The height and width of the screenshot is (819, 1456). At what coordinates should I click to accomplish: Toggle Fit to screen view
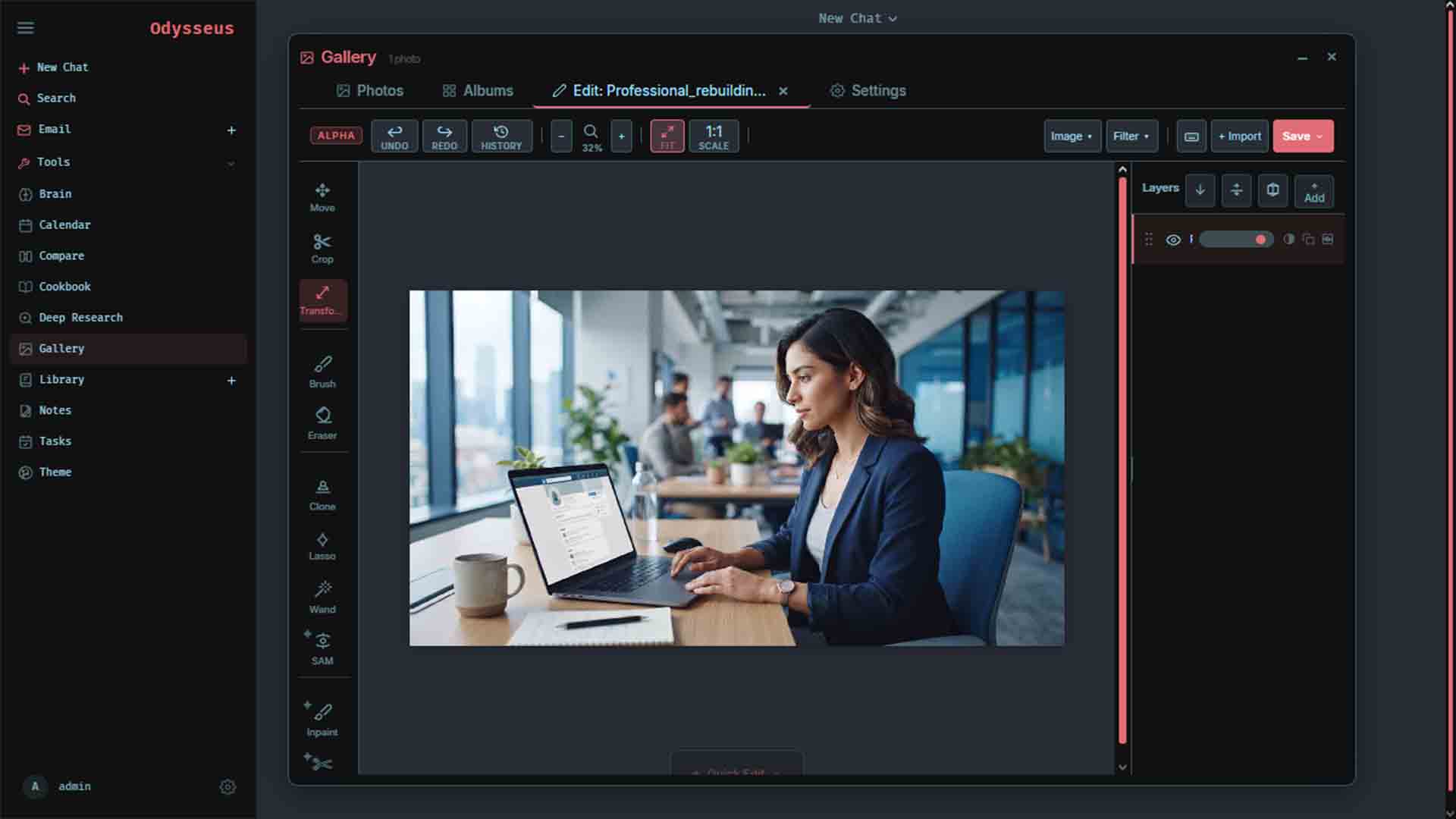(x=667, y=136)
